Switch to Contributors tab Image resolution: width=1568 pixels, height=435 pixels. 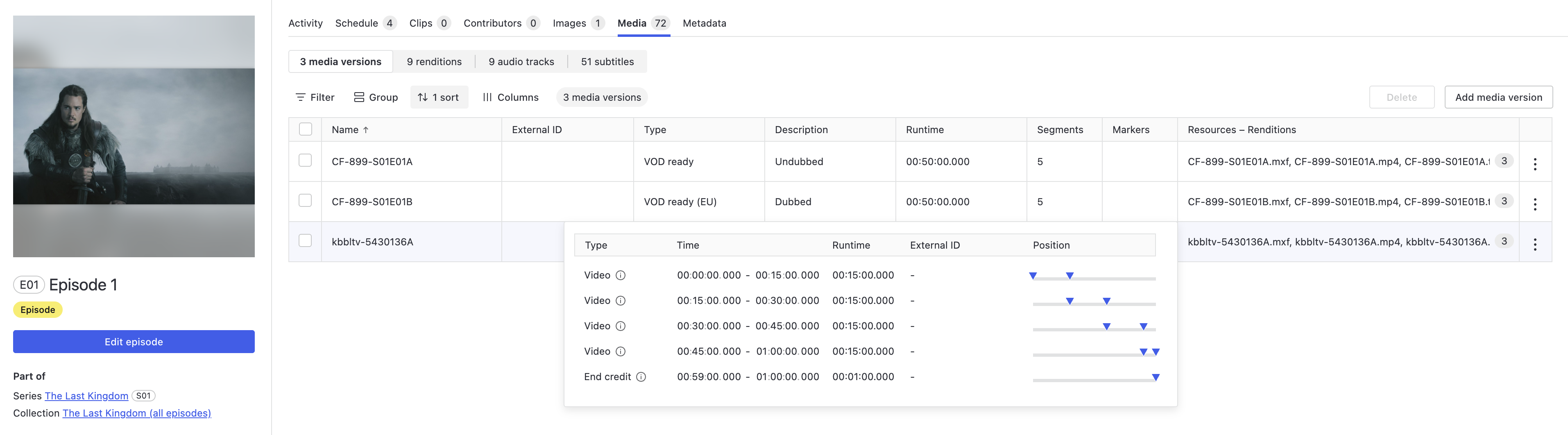(x=501, y=23)
